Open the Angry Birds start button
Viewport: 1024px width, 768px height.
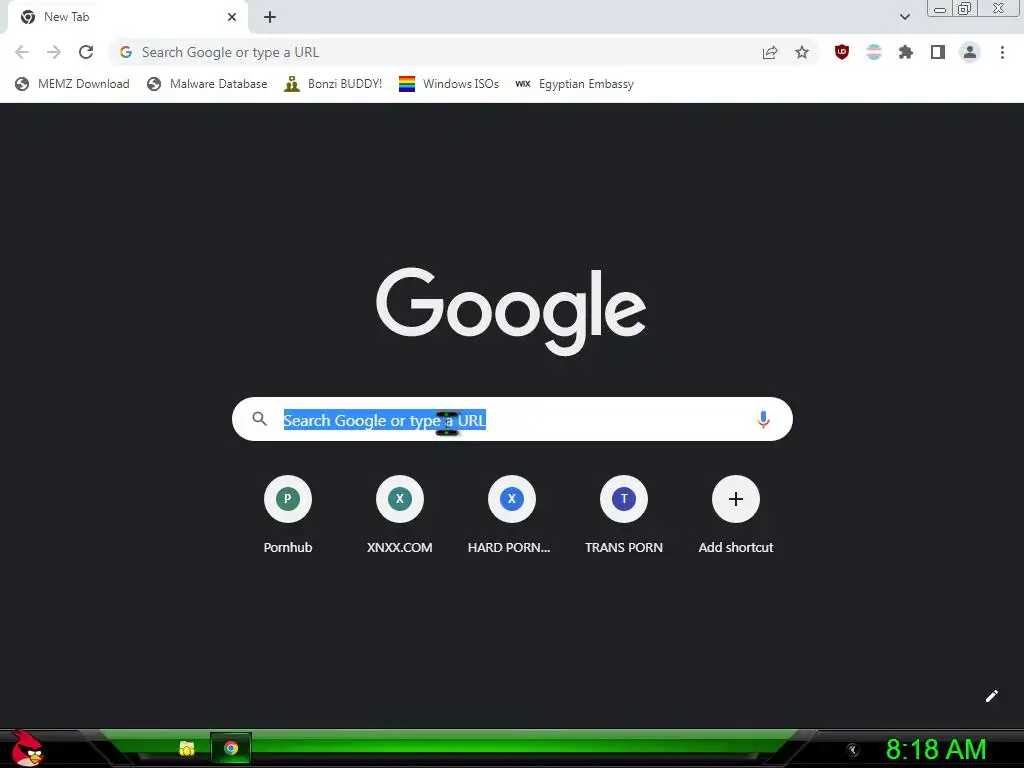pyautogui.click(x=27, y=748)
